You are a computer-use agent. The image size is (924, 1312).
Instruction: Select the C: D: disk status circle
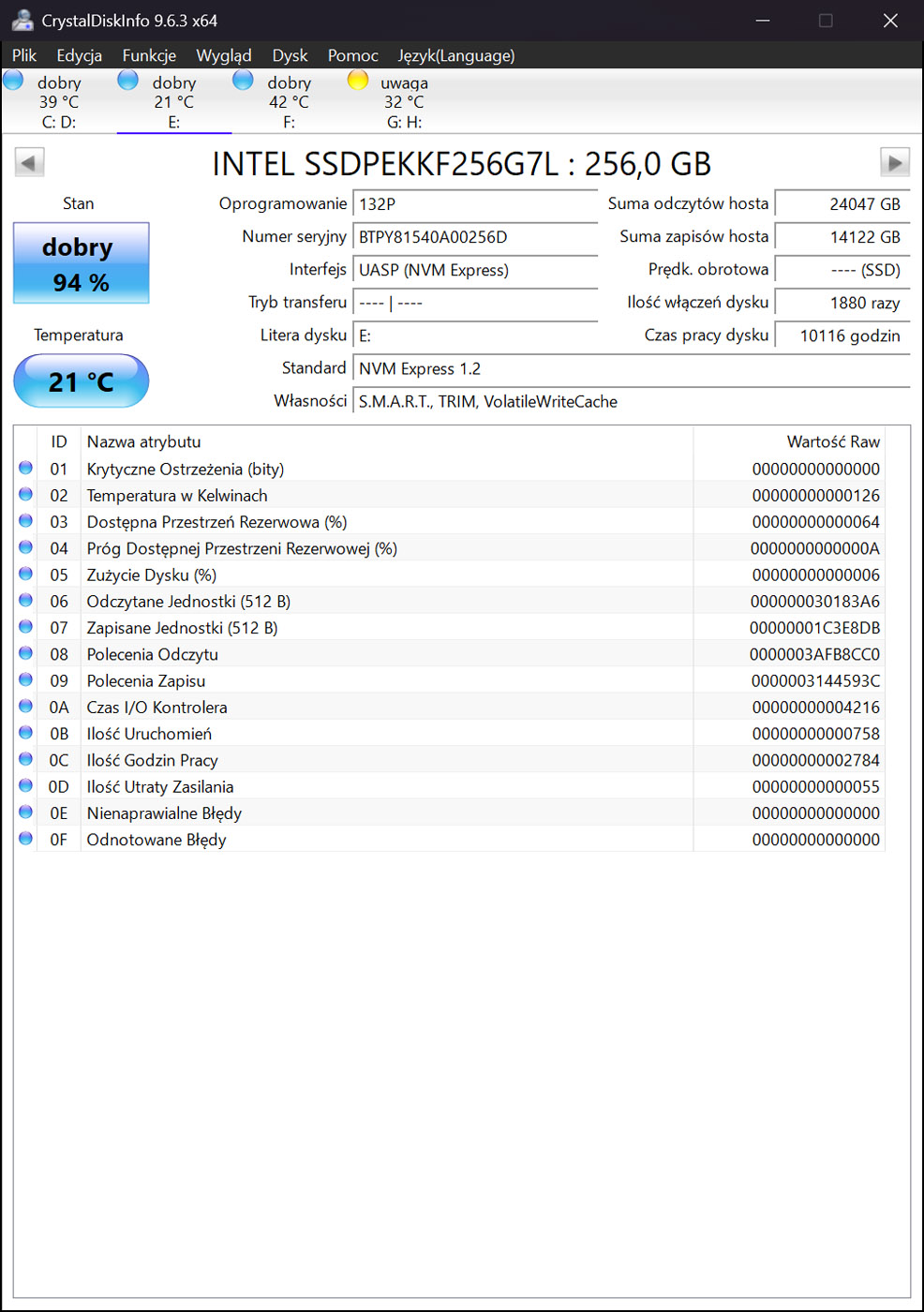[x=14, y=81]
